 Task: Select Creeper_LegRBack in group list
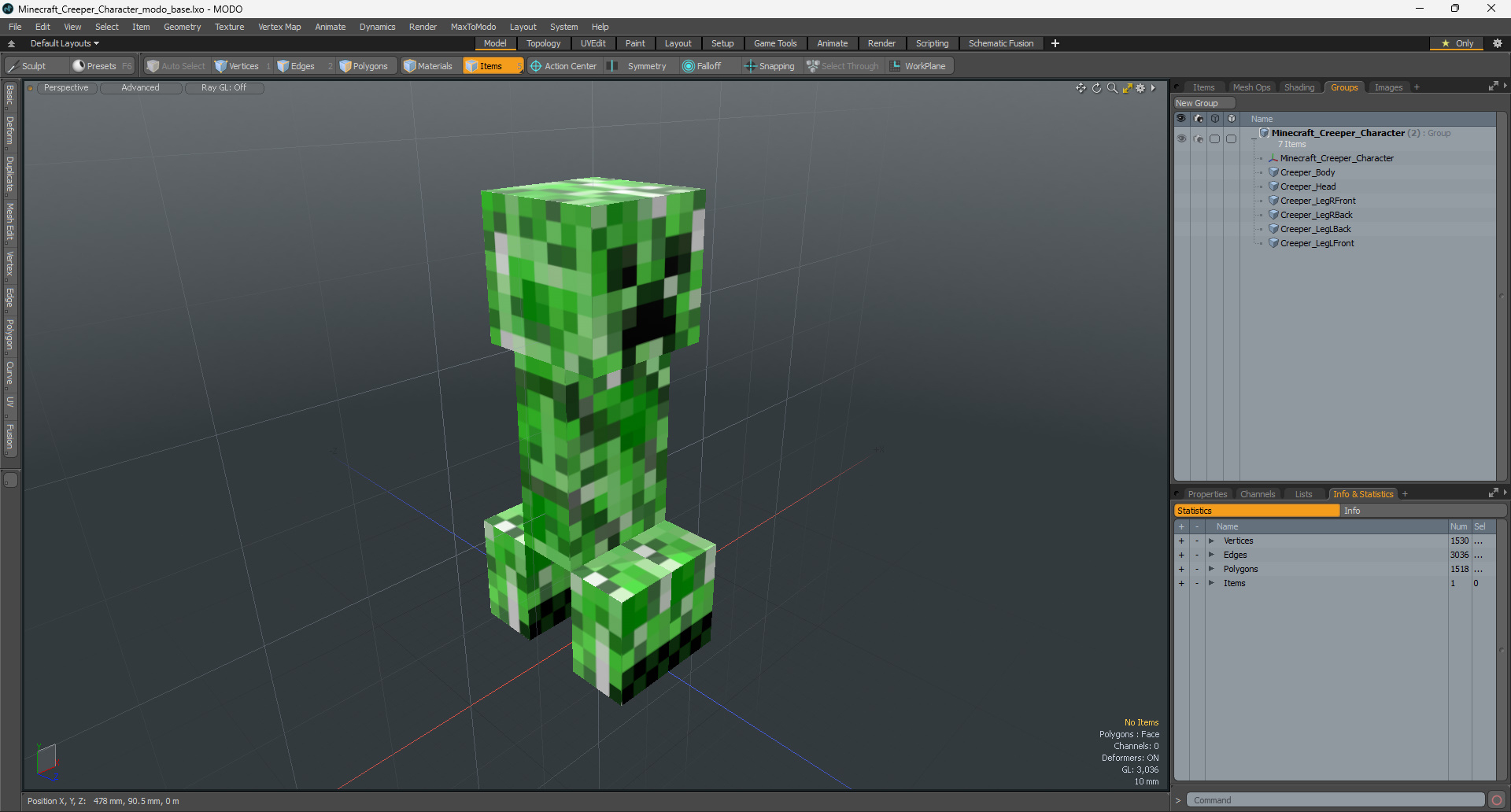click(1316, 215)
